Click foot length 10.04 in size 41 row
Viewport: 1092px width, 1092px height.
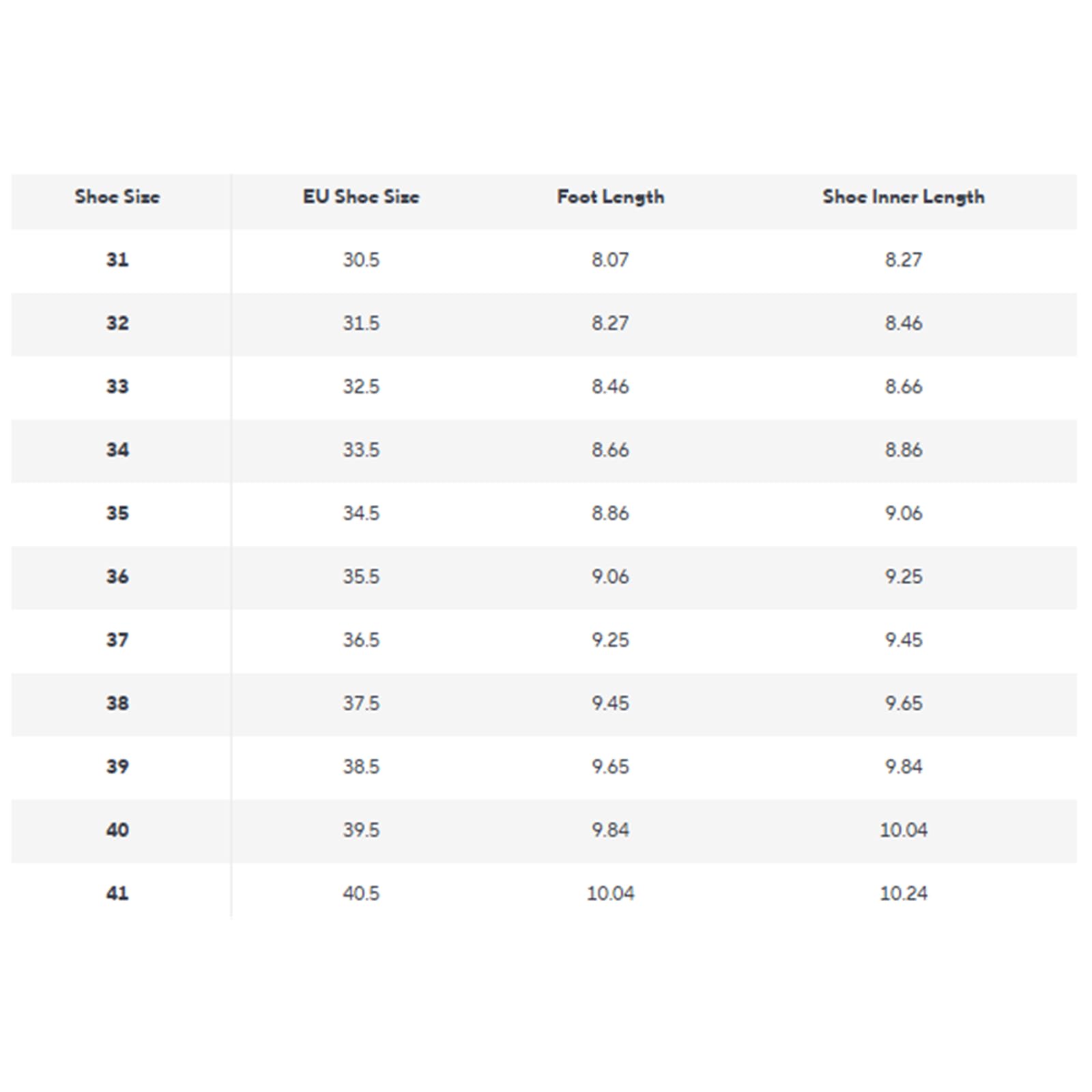coord(610,893)
